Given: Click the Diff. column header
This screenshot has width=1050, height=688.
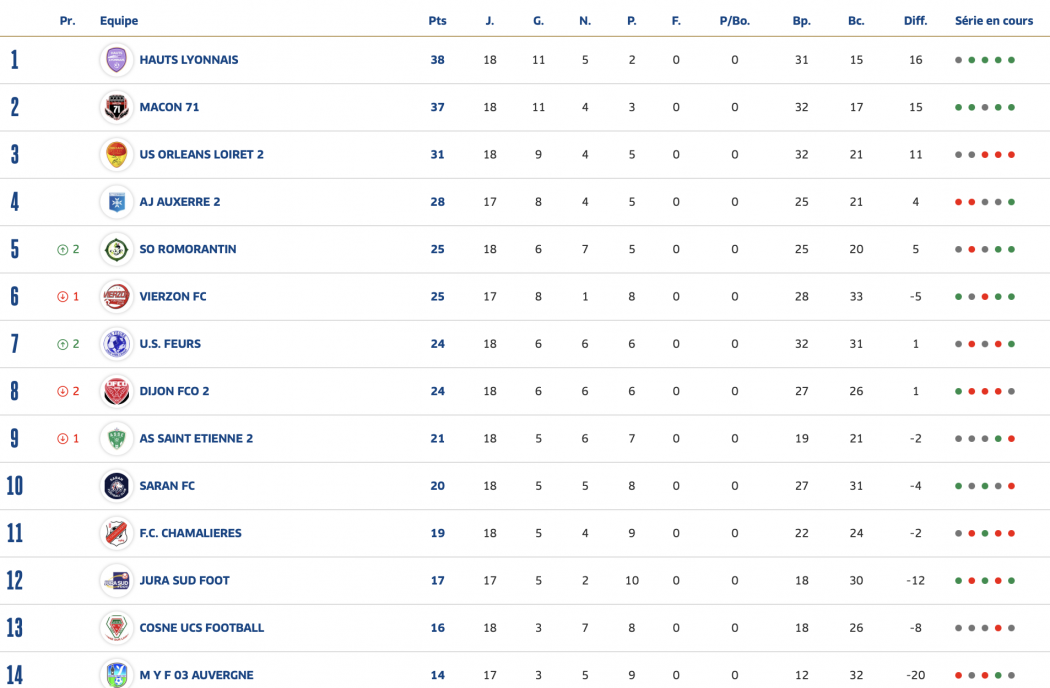Looking at the screenshot, I should coord(915,21).
